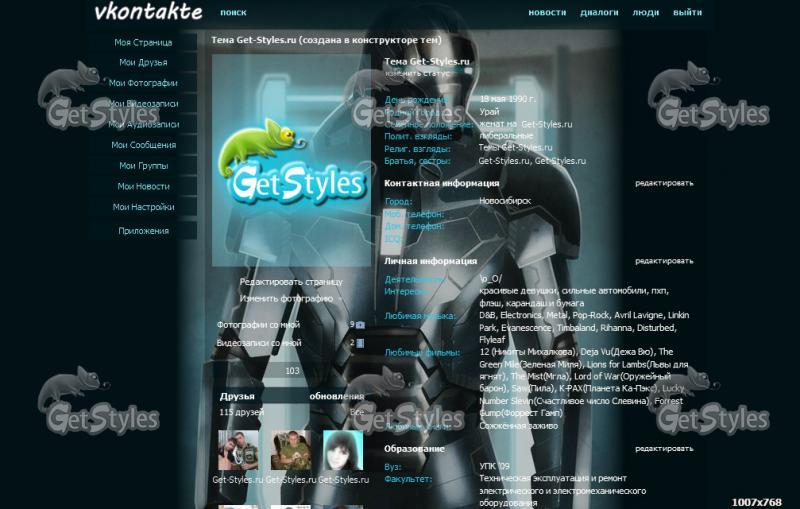Open the friend avatar in camouflage clothing

290,450
